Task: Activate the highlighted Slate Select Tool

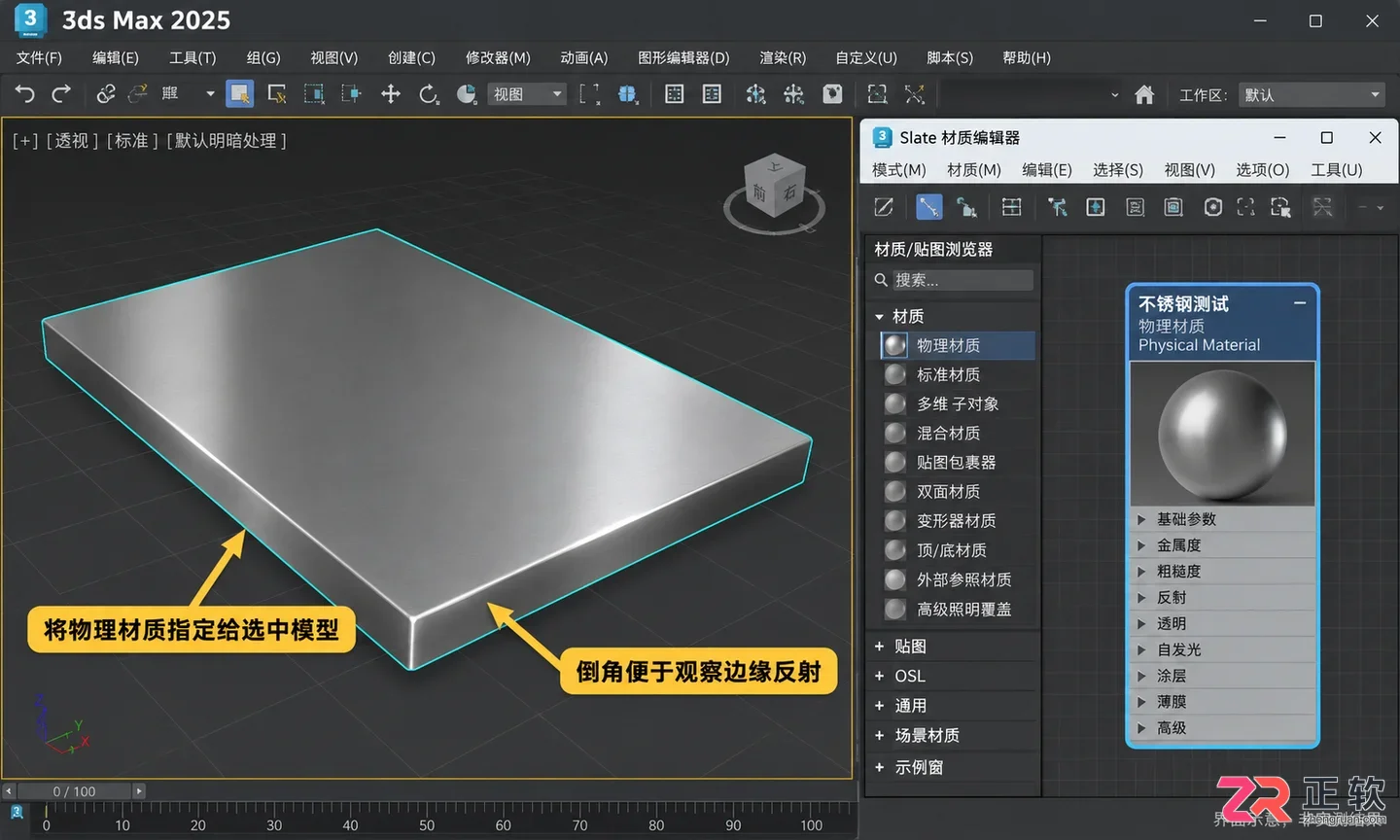Action: tap(928, 207)
